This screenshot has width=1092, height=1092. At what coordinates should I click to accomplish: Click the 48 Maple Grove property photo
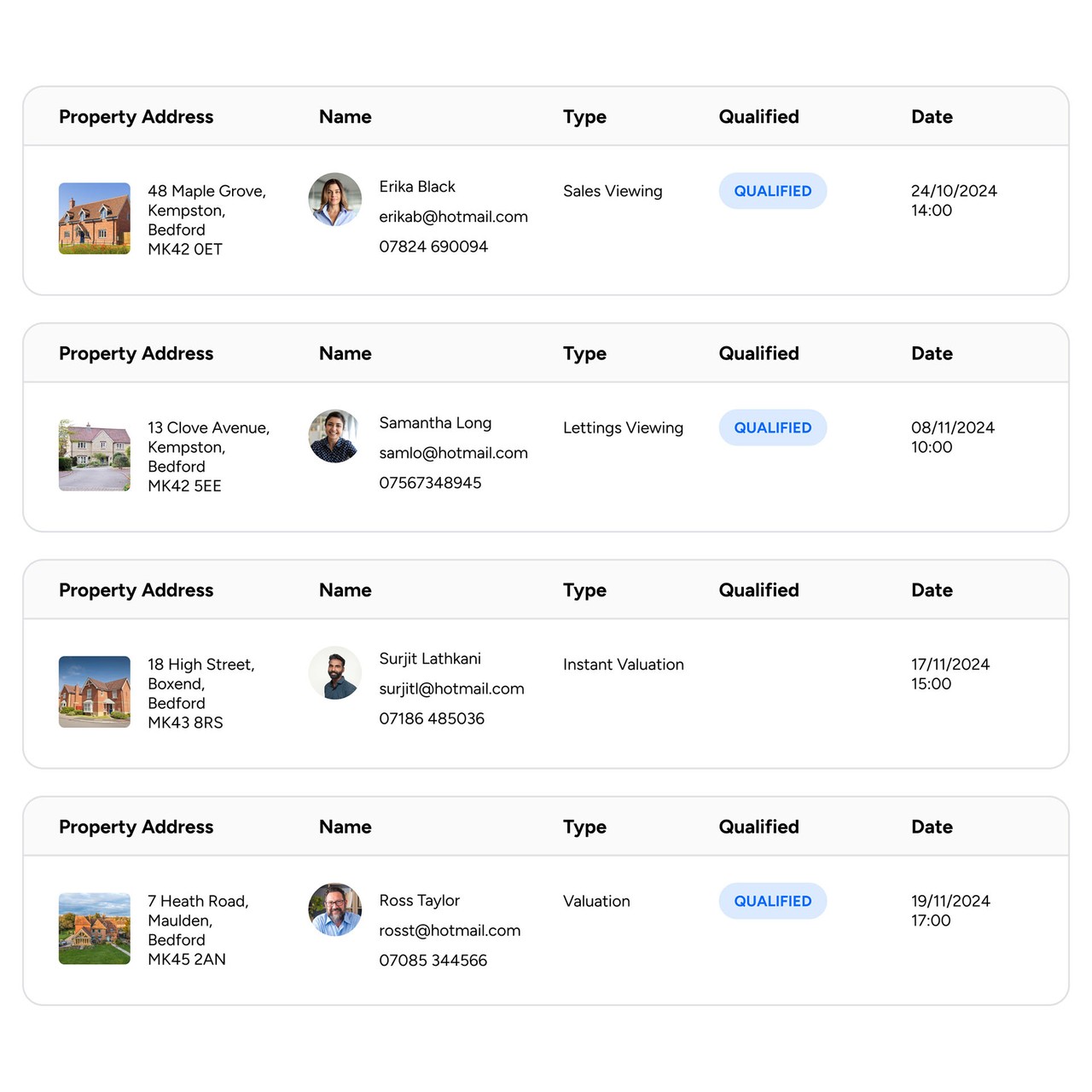[95, 218]
